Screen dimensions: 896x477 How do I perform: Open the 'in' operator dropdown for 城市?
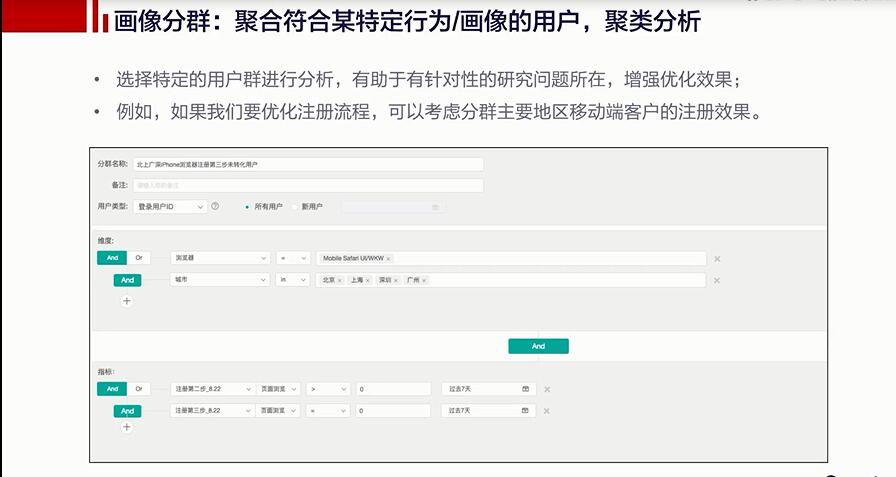click(293, 280)
